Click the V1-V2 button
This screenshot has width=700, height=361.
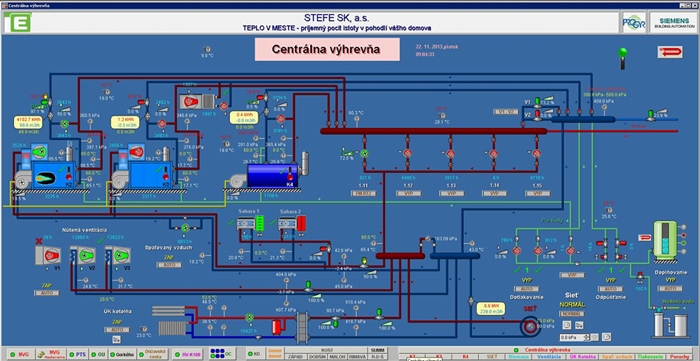tap(506, 112)
